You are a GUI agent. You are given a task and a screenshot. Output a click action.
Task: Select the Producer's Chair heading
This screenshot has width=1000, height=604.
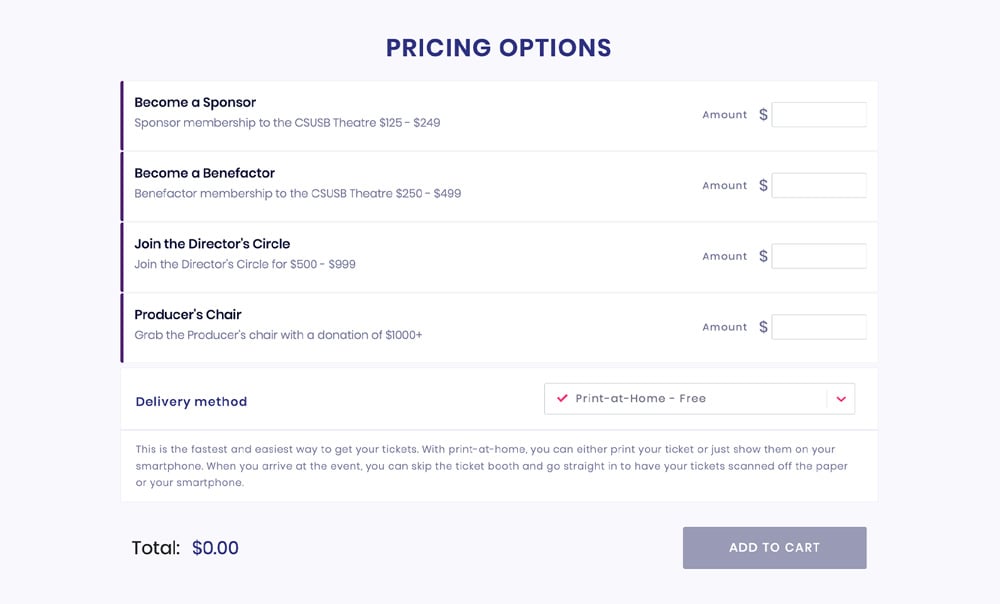(x=188, y=315)
